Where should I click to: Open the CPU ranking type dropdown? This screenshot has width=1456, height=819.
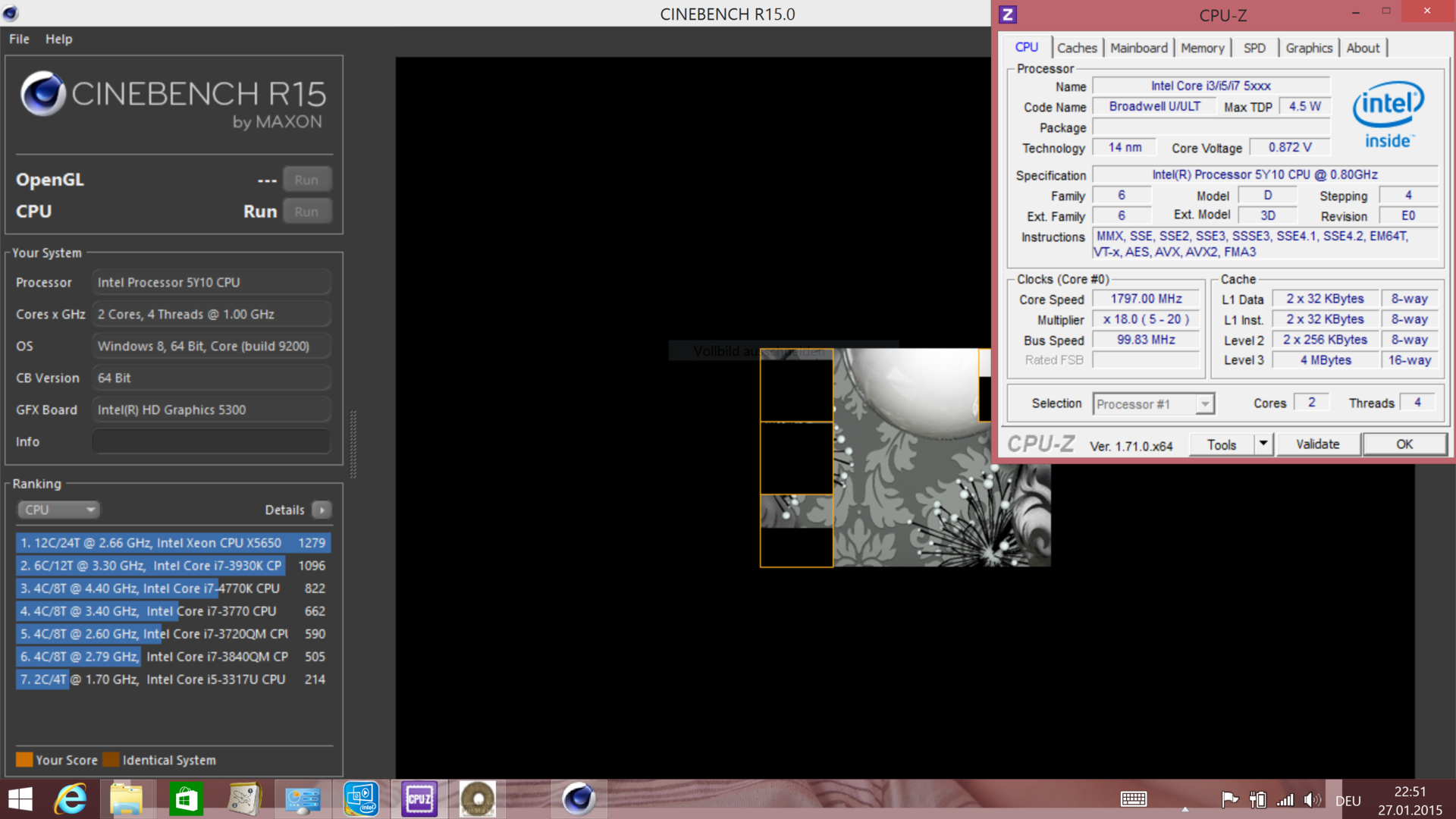click(x=59, y=510)
